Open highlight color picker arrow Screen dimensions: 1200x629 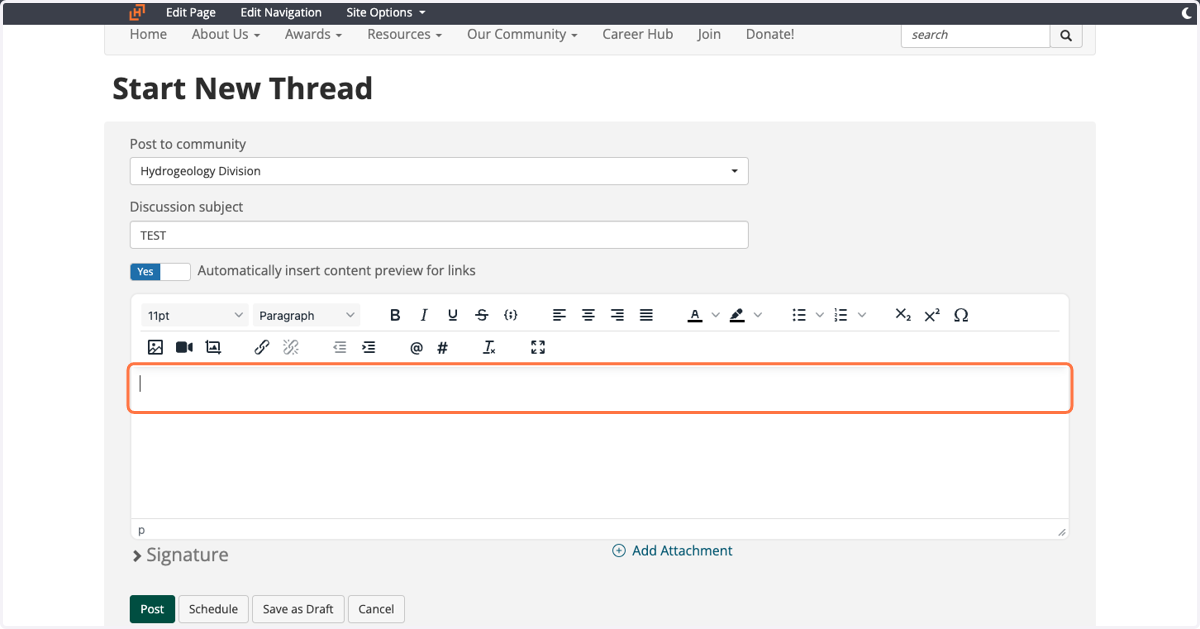[x=757, y=315]
